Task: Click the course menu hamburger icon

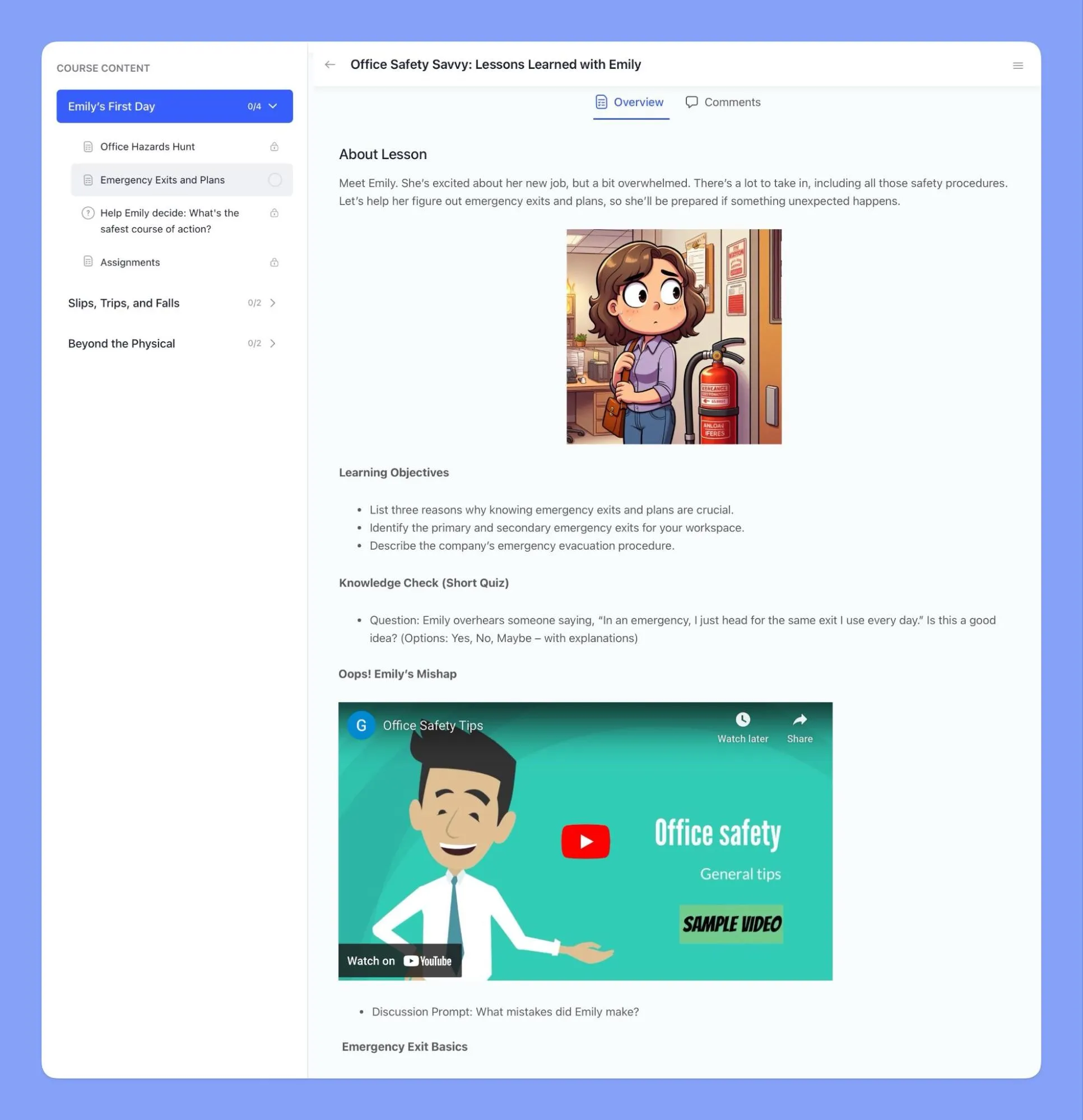Action: 1018,65
